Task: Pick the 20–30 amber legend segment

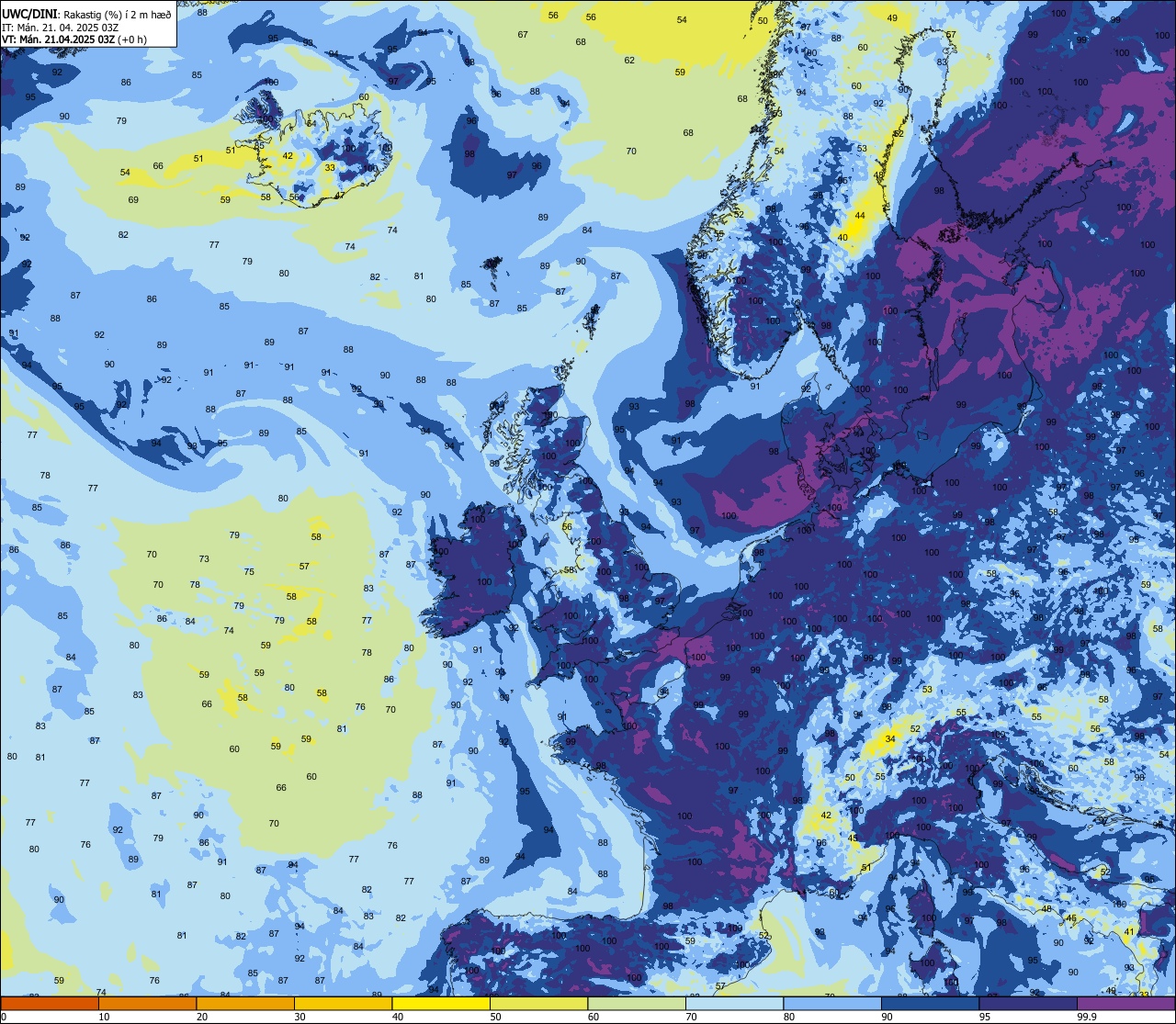Action: coord(245,1003)
